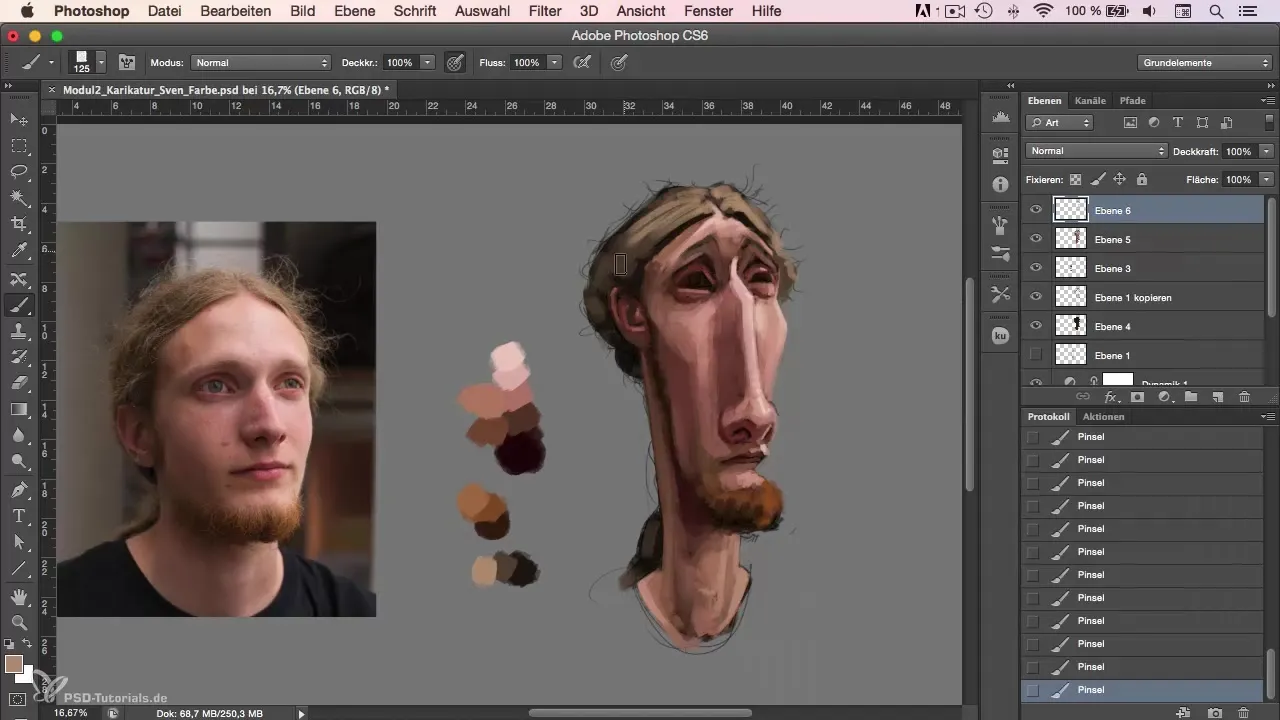1280x720 pixels.
Task: Select the Move tool
Action: pos(19,120)
